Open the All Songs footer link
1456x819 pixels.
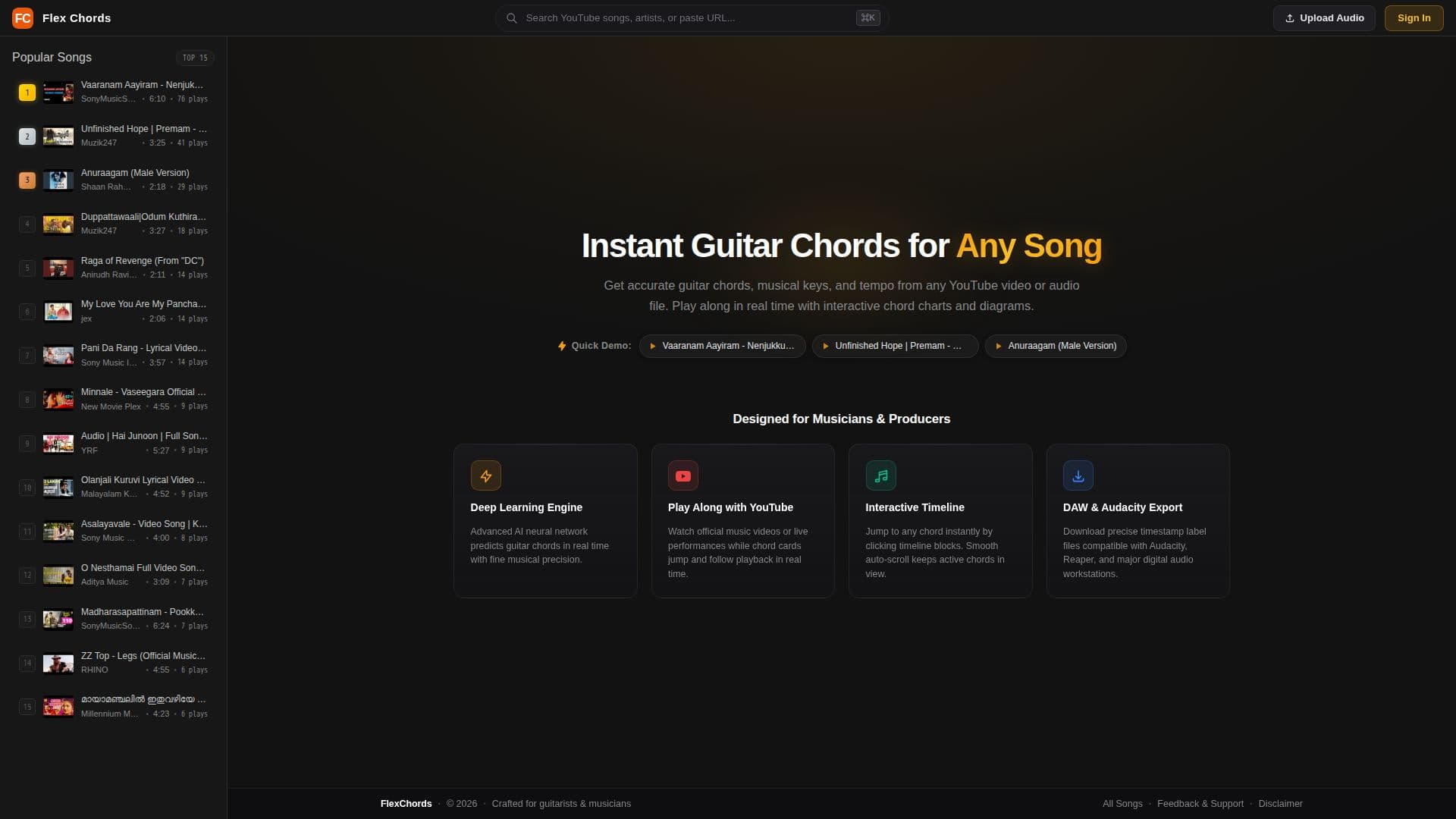click(x=1122, y=804)
